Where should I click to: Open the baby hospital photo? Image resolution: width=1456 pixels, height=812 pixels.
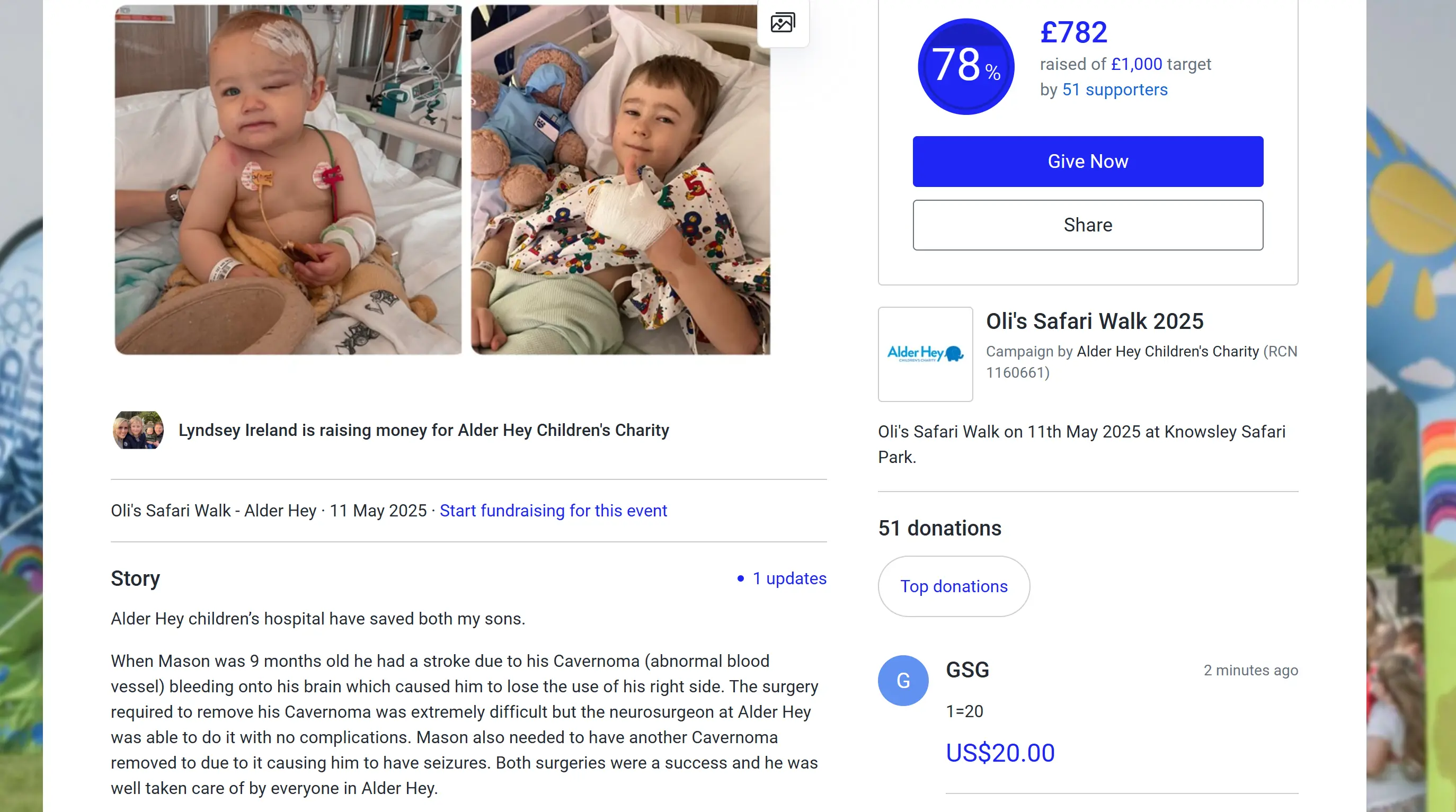[x=288, y=180]
